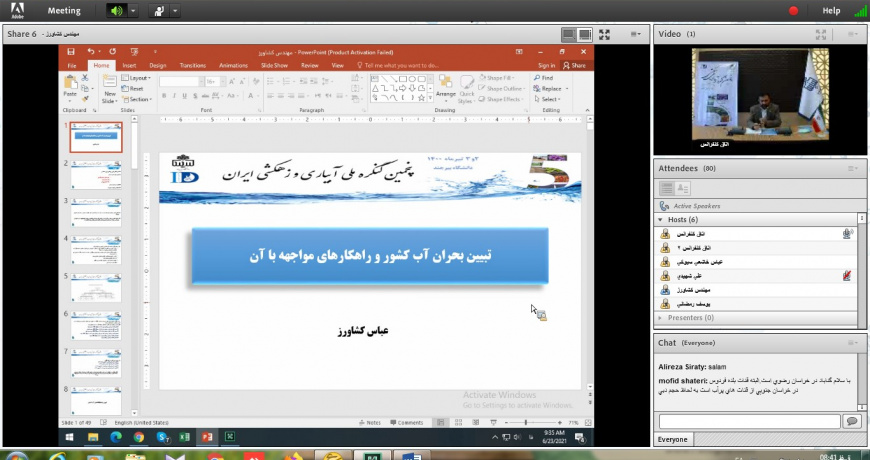Click the Everyone tab below chat

673,439
